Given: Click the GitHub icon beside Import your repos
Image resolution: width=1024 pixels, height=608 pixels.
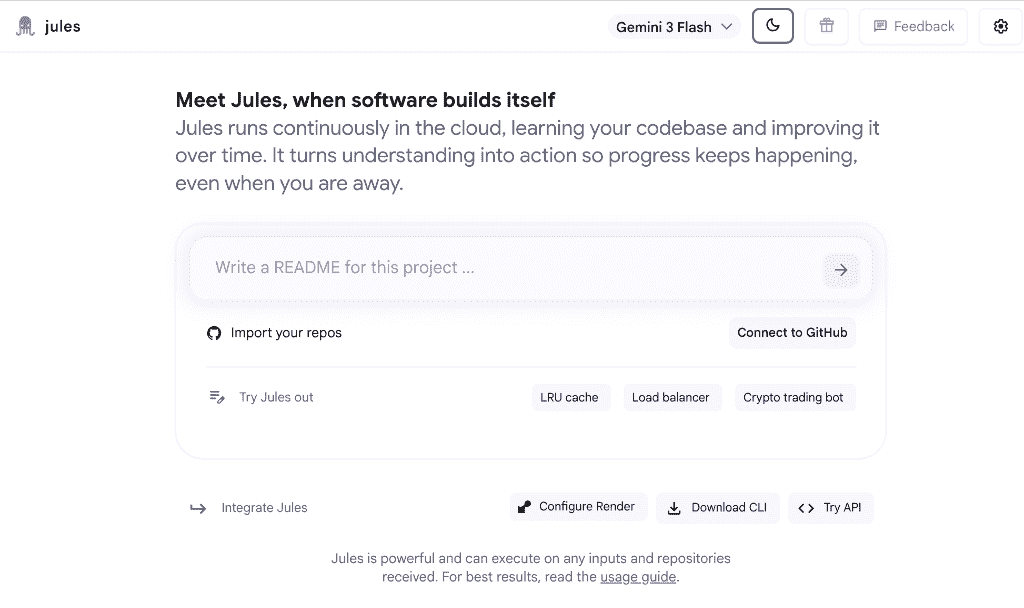Looking at the screenshot, I should 214,333.
